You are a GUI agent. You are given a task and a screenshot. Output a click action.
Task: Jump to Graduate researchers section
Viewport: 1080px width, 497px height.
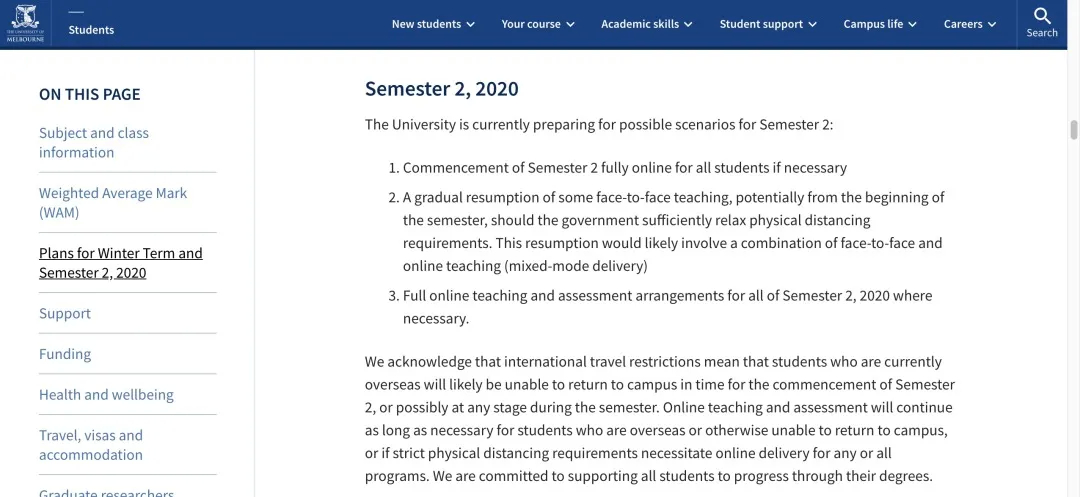click(106, 491)
